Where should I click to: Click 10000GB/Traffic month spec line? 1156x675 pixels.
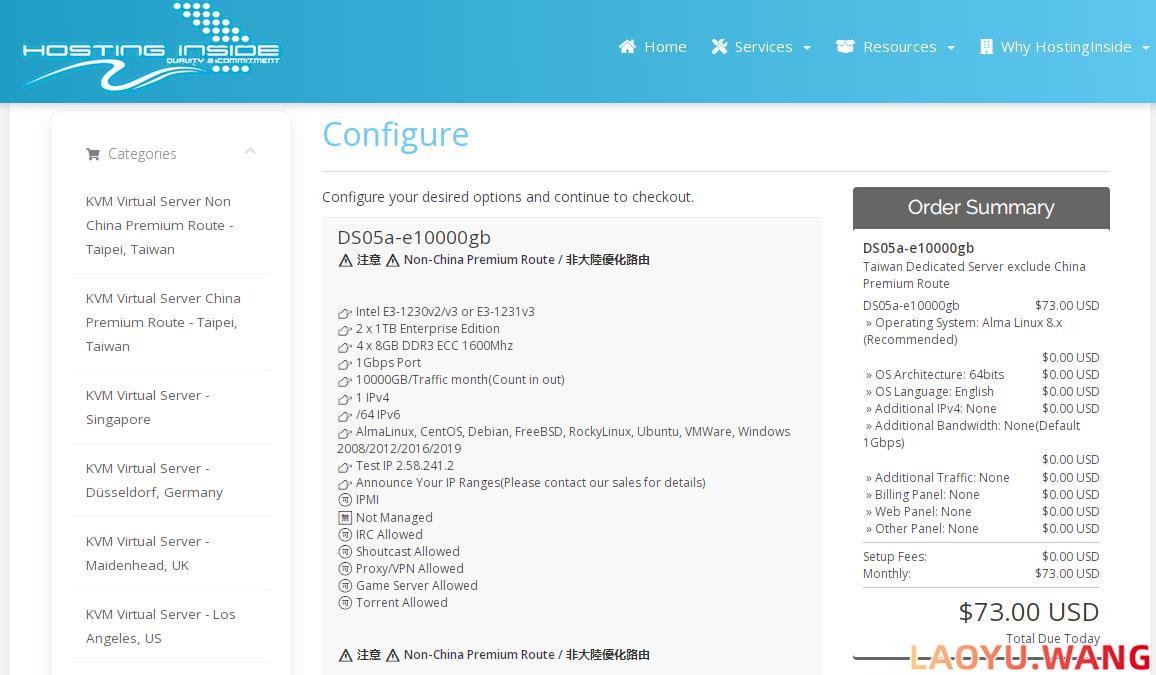tap(460, 380)
